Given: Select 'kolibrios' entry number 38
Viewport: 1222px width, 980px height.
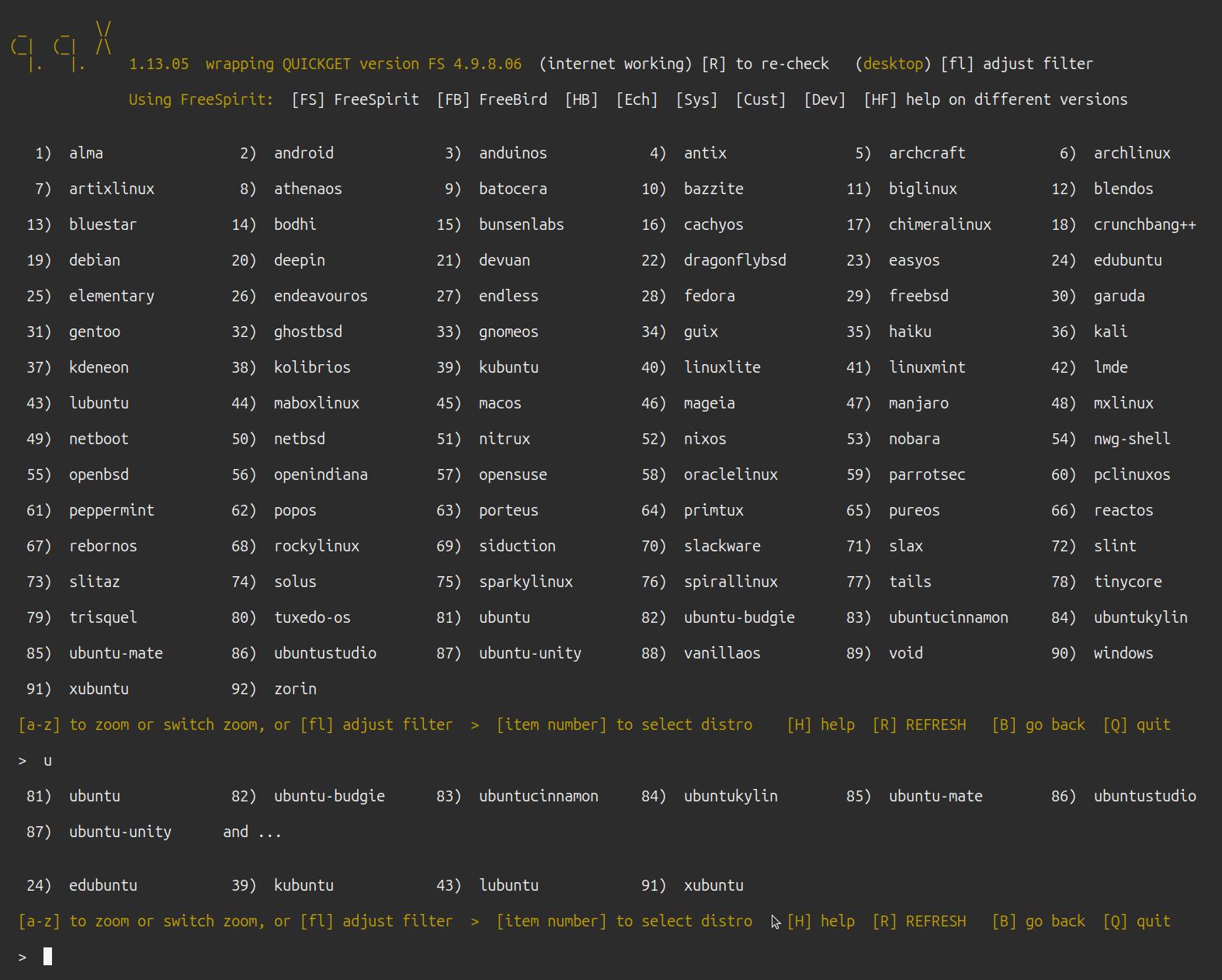Looking at the screenshot, I should [x=312, y=367].
